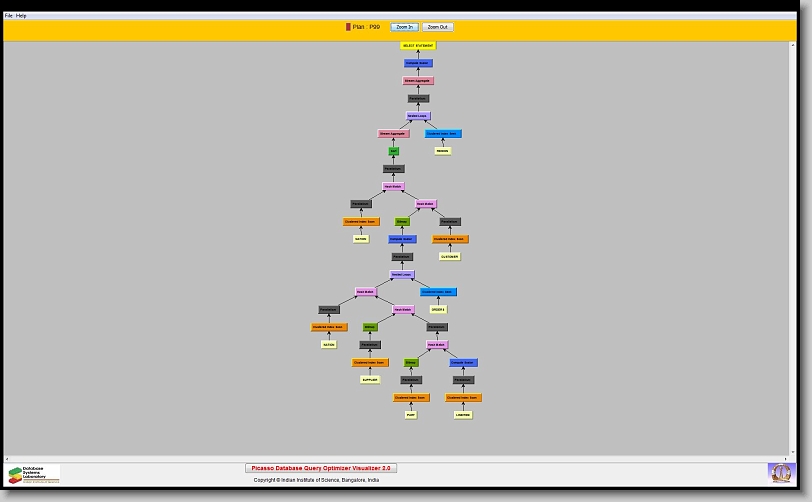Click the Database Systems Laboratory logo
The image size is (812, 502).
click(34, 474)
